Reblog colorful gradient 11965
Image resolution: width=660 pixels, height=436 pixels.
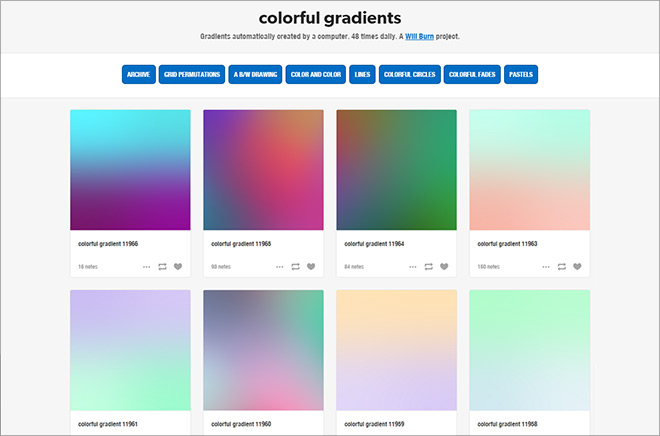tap(295, 266)
